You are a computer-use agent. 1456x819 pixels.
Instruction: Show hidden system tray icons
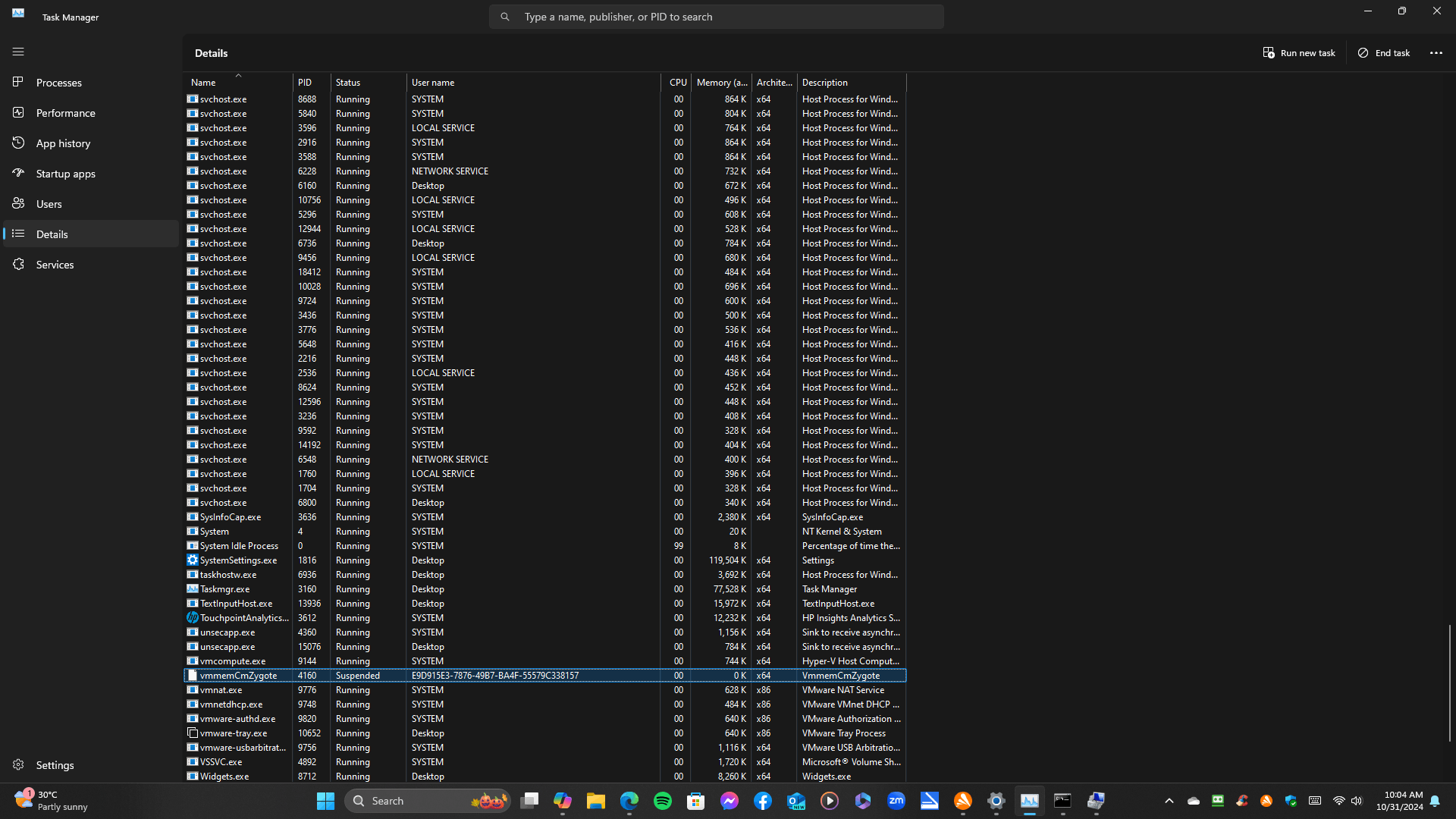tap(1169, 801)
